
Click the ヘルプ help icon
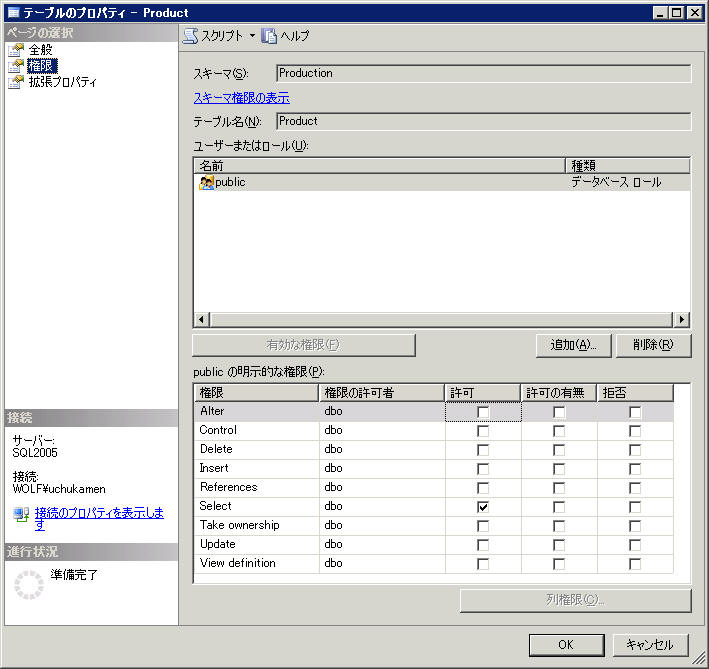tap(269, 36)
